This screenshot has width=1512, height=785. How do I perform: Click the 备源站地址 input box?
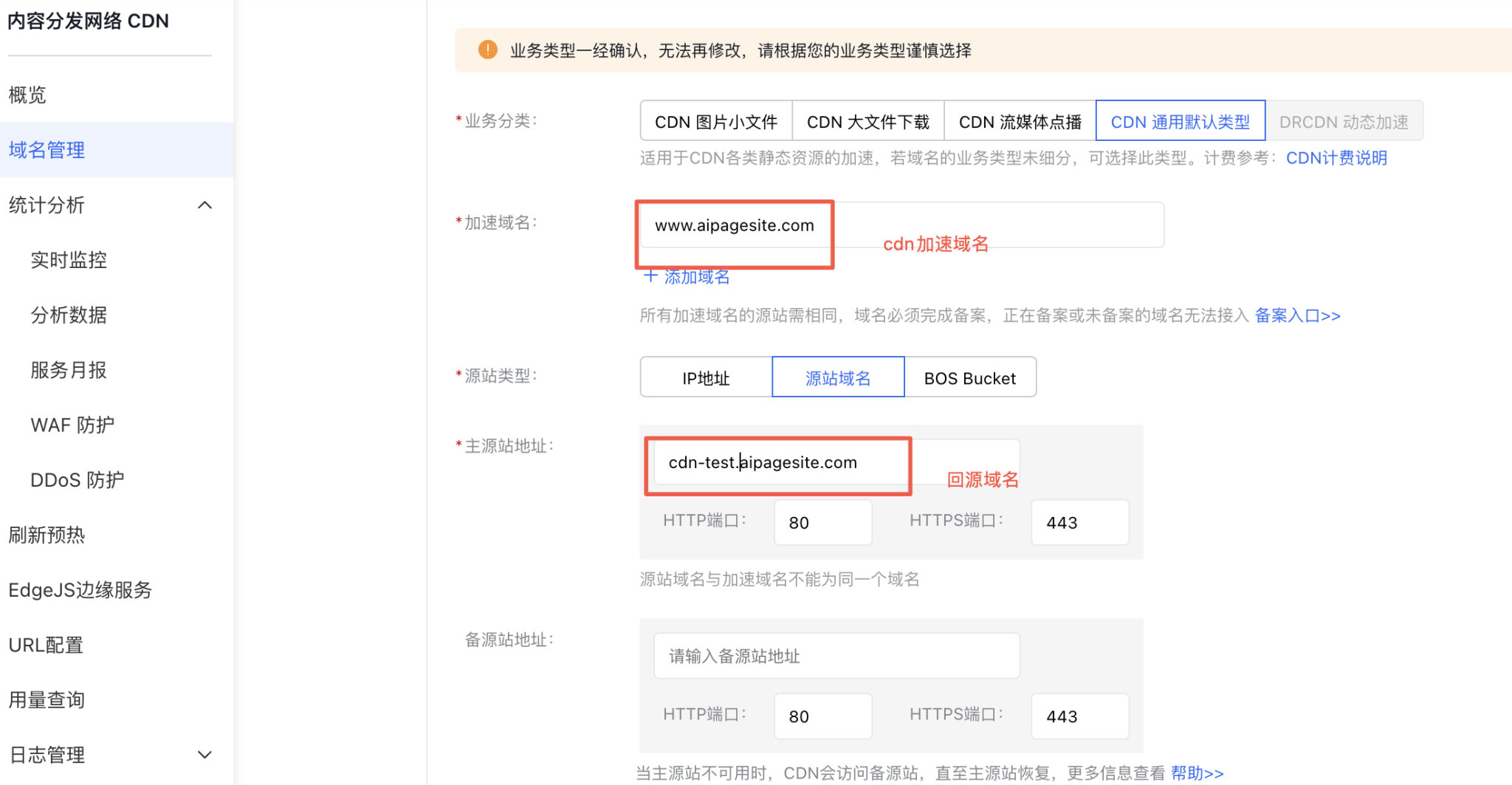pyautogui.click(x=836, y=656)
